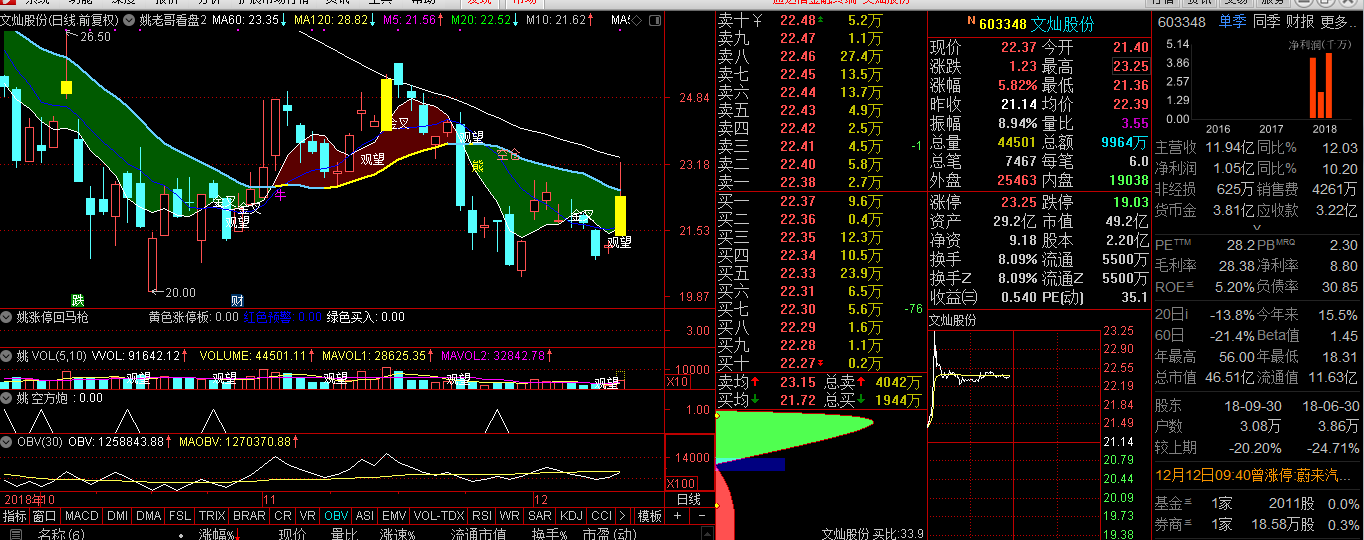Image resolution: width=1364 pixels, height=540 pixels.
Task: Select the DMA indicator tab
Action: pyautogui.click(x=148, y=516)
